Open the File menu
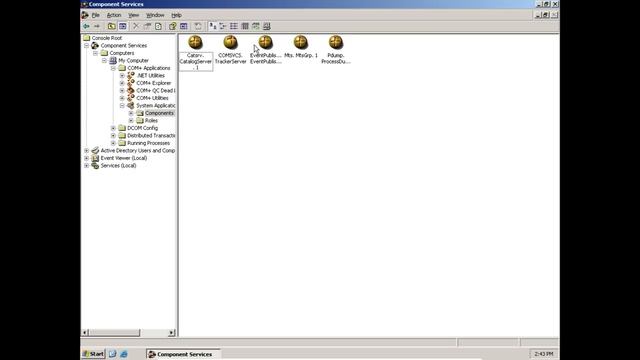The height and width of the screenshot is (360, 640). tap(96, 15)
